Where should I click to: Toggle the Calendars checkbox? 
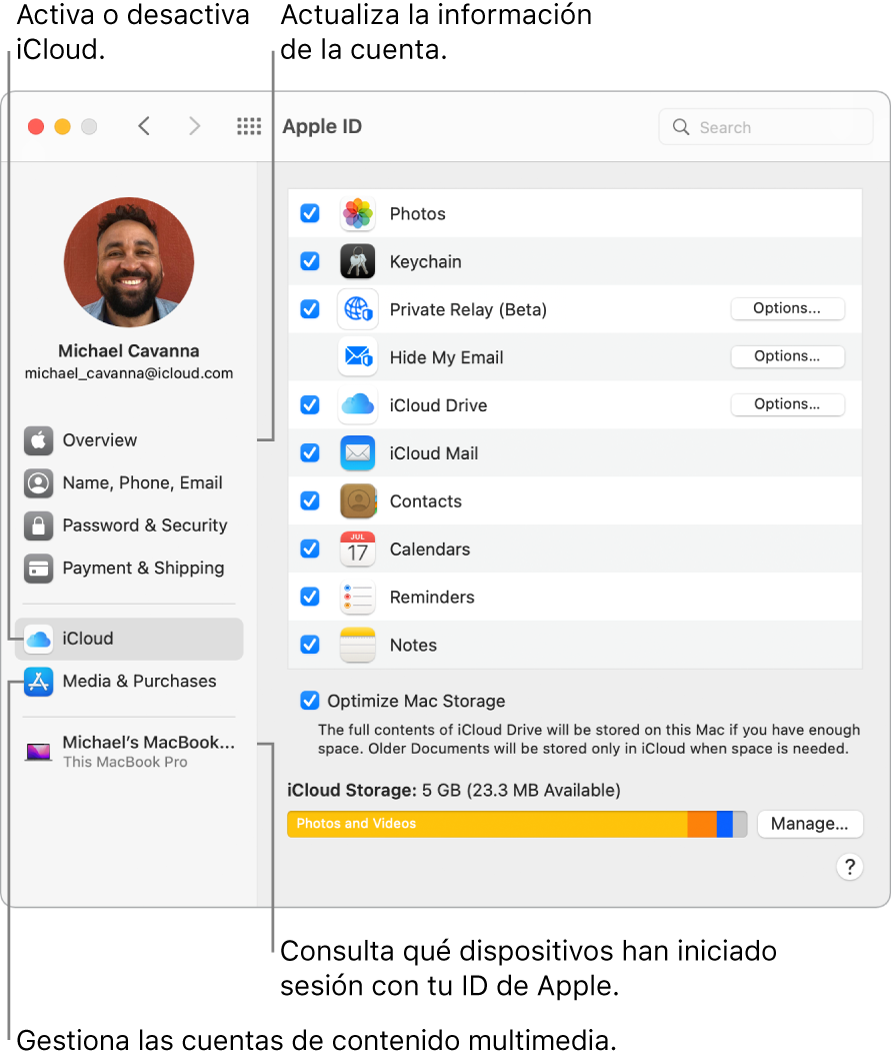coord(310,549)
